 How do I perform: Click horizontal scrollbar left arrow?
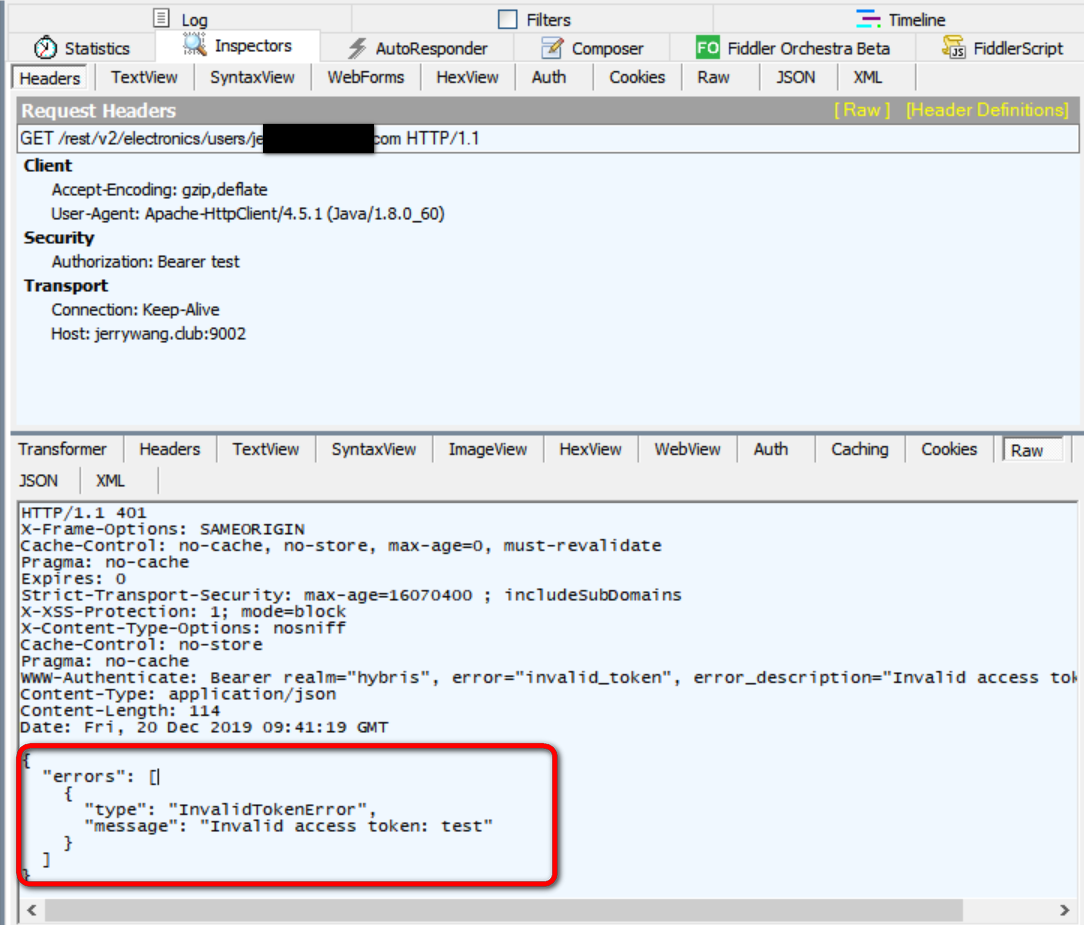coord(32,910)
